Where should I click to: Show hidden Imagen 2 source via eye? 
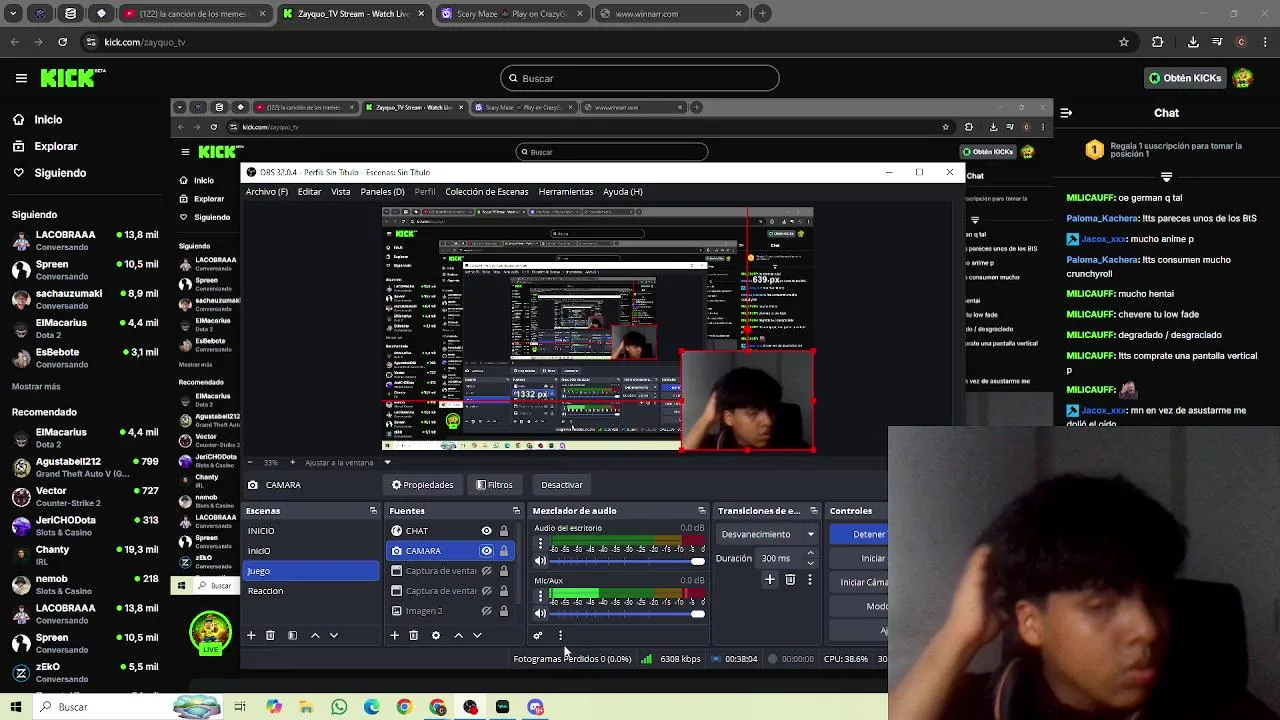click(486, 611)
